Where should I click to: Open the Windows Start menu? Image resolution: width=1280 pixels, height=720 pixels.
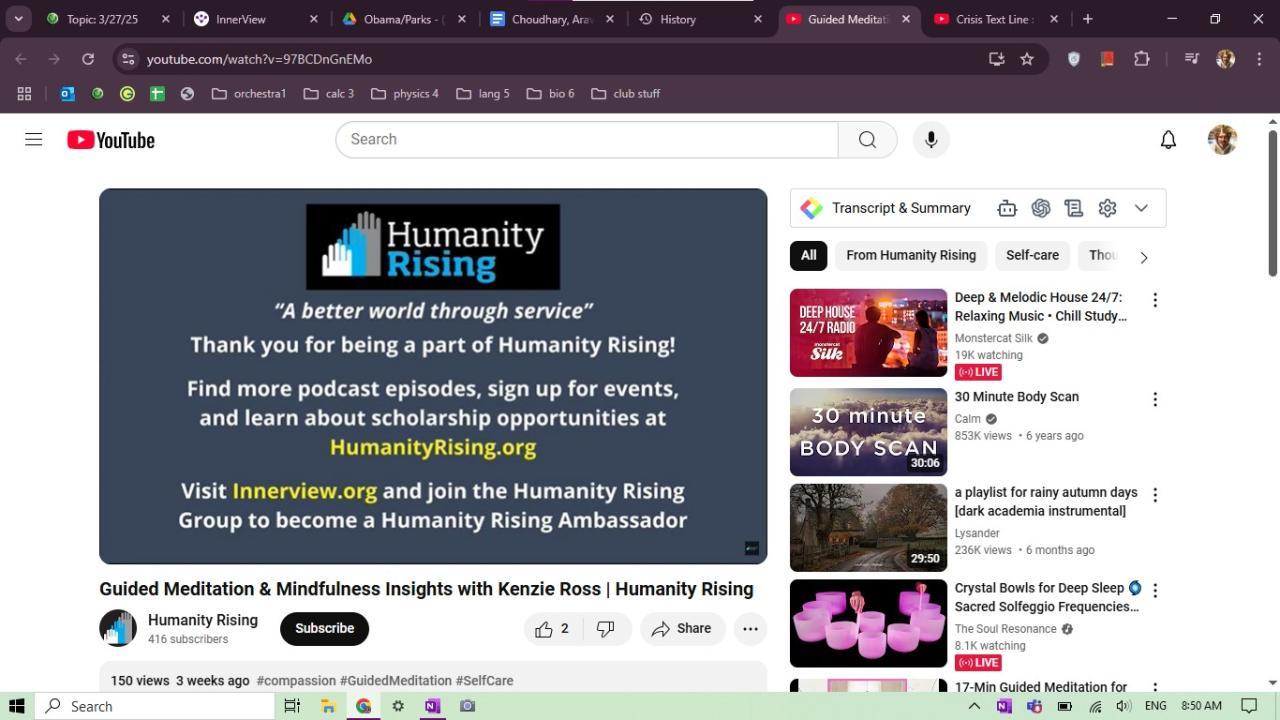[16, 706]
